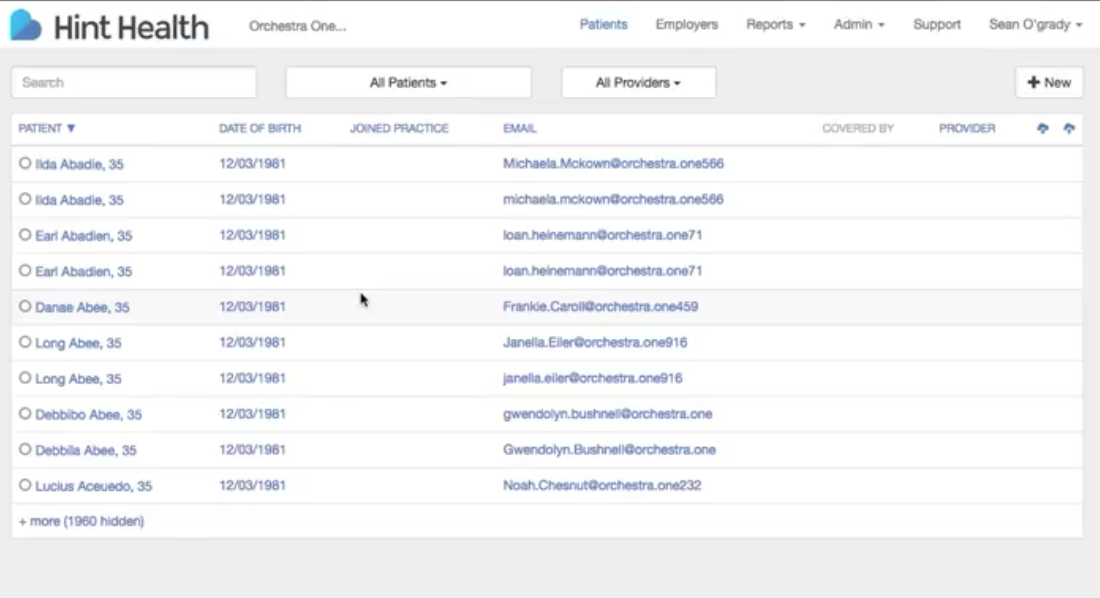Select circle for Long Abee with lowercase janella.eiler email
The height and width of the screenshot is (598, 1100).
tap(25, 378)
